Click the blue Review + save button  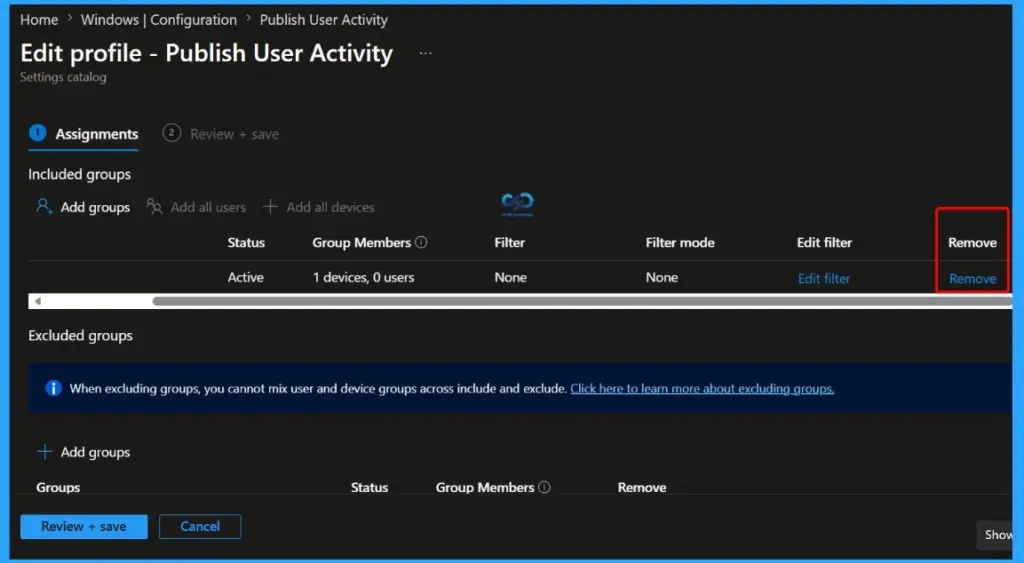click(x=84, y=526)
